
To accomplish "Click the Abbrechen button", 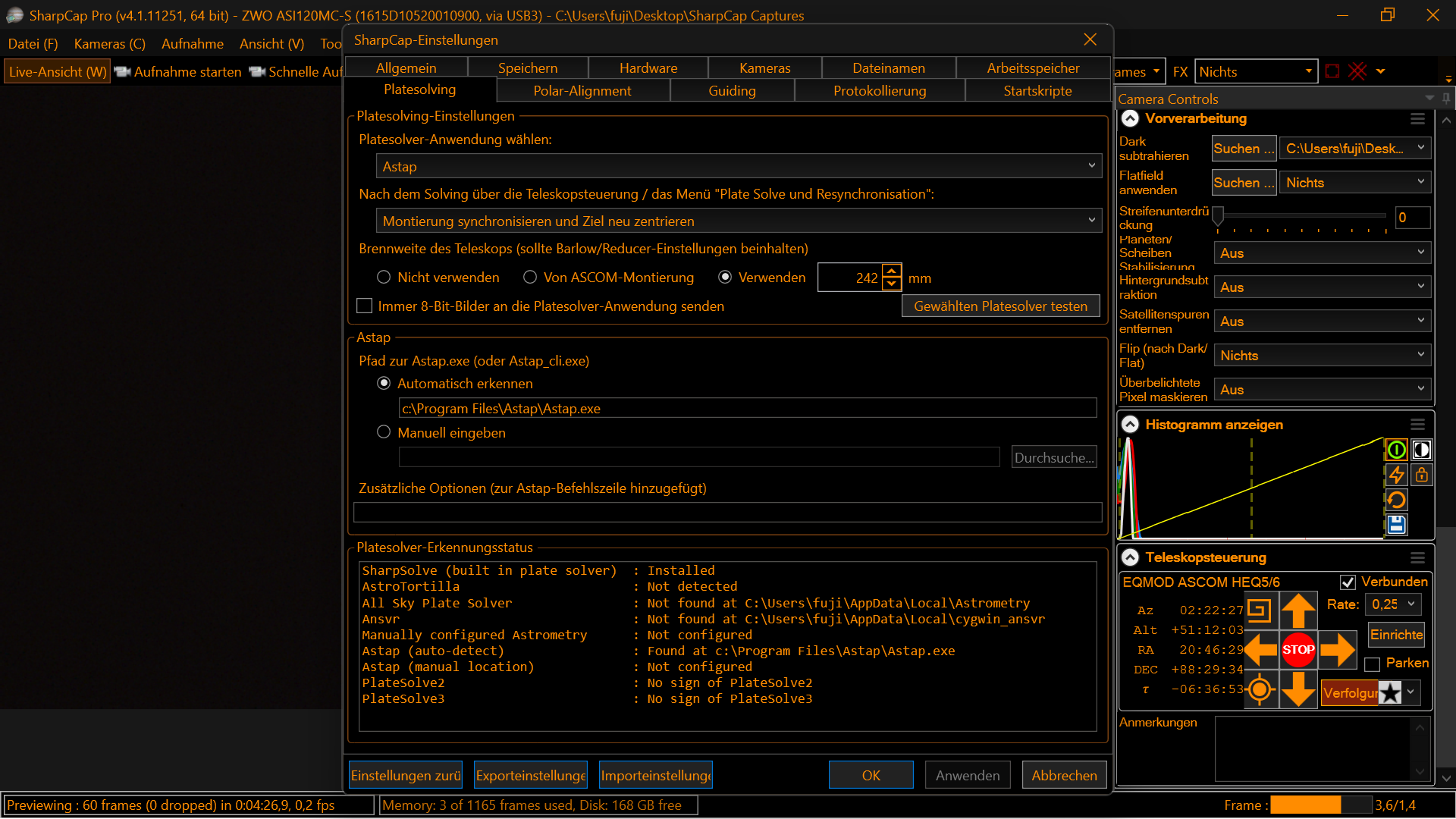I will pyautogui.click(x=1065, y=775).
